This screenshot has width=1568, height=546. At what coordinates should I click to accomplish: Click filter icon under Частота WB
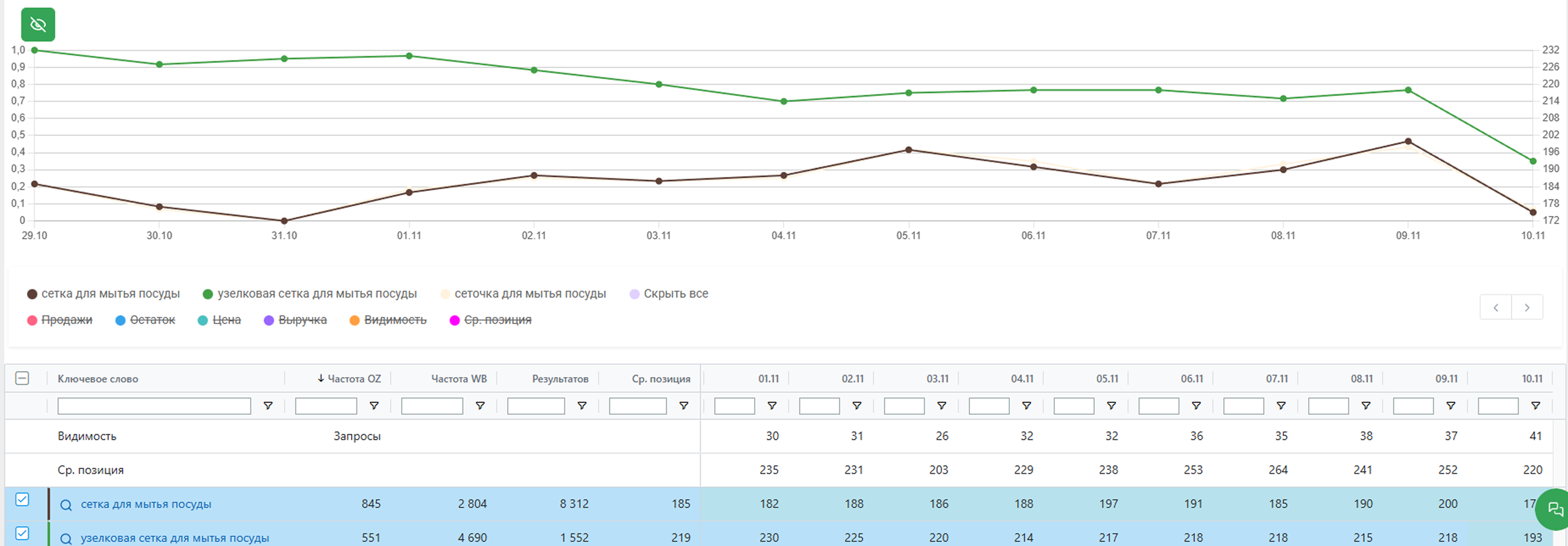tap(480, 406)
